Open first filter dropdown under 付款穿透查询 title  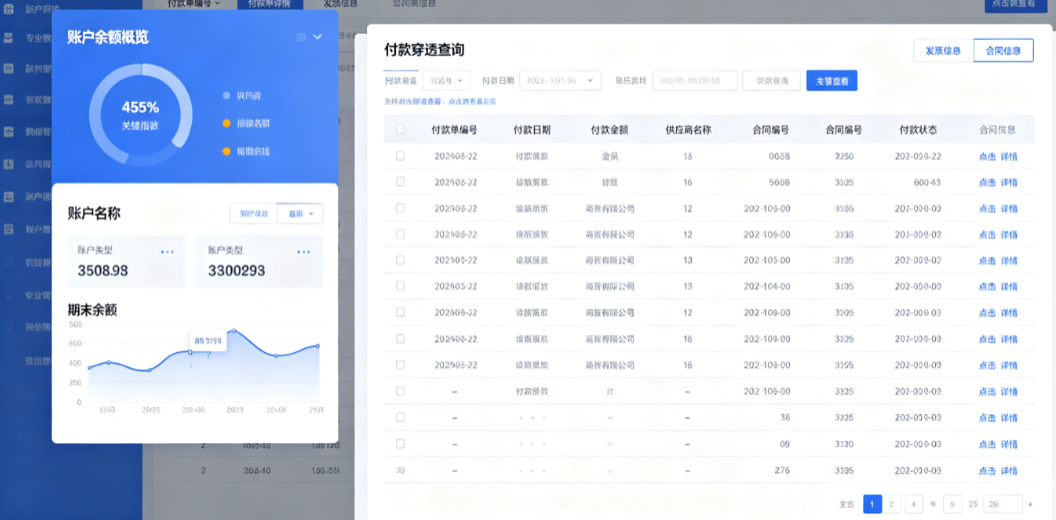pos(446,80)
